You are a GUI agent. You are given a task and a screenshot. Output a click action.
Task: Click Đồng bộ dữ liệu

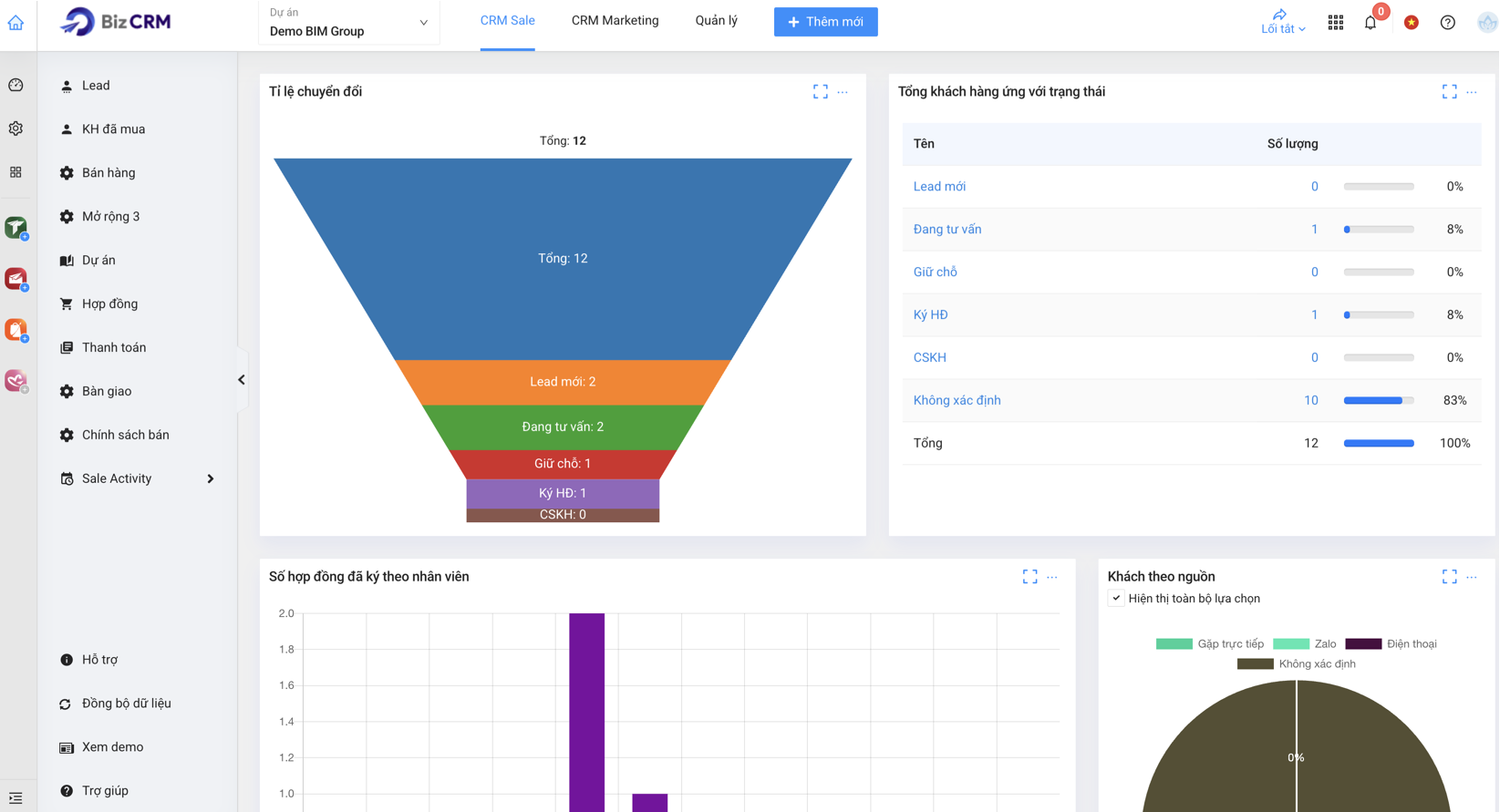pyautogui.click(x=126, y=704)
